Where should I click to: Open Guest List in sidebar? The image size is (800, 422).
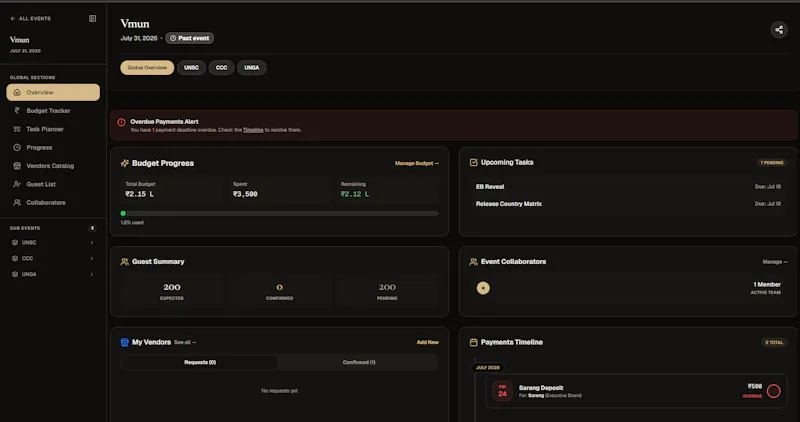(x=53, y=184)
